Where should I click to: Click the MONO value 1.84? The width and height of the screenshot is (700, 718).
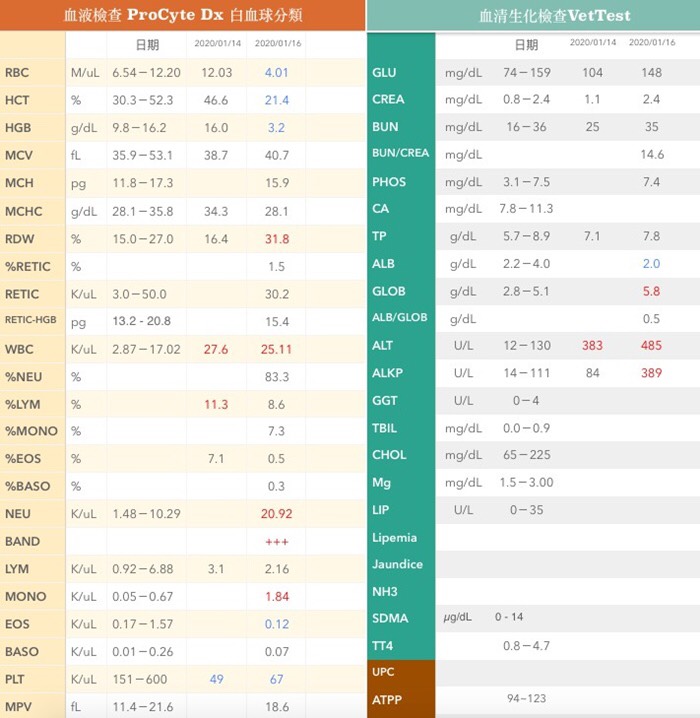click(x=277, y=597)
